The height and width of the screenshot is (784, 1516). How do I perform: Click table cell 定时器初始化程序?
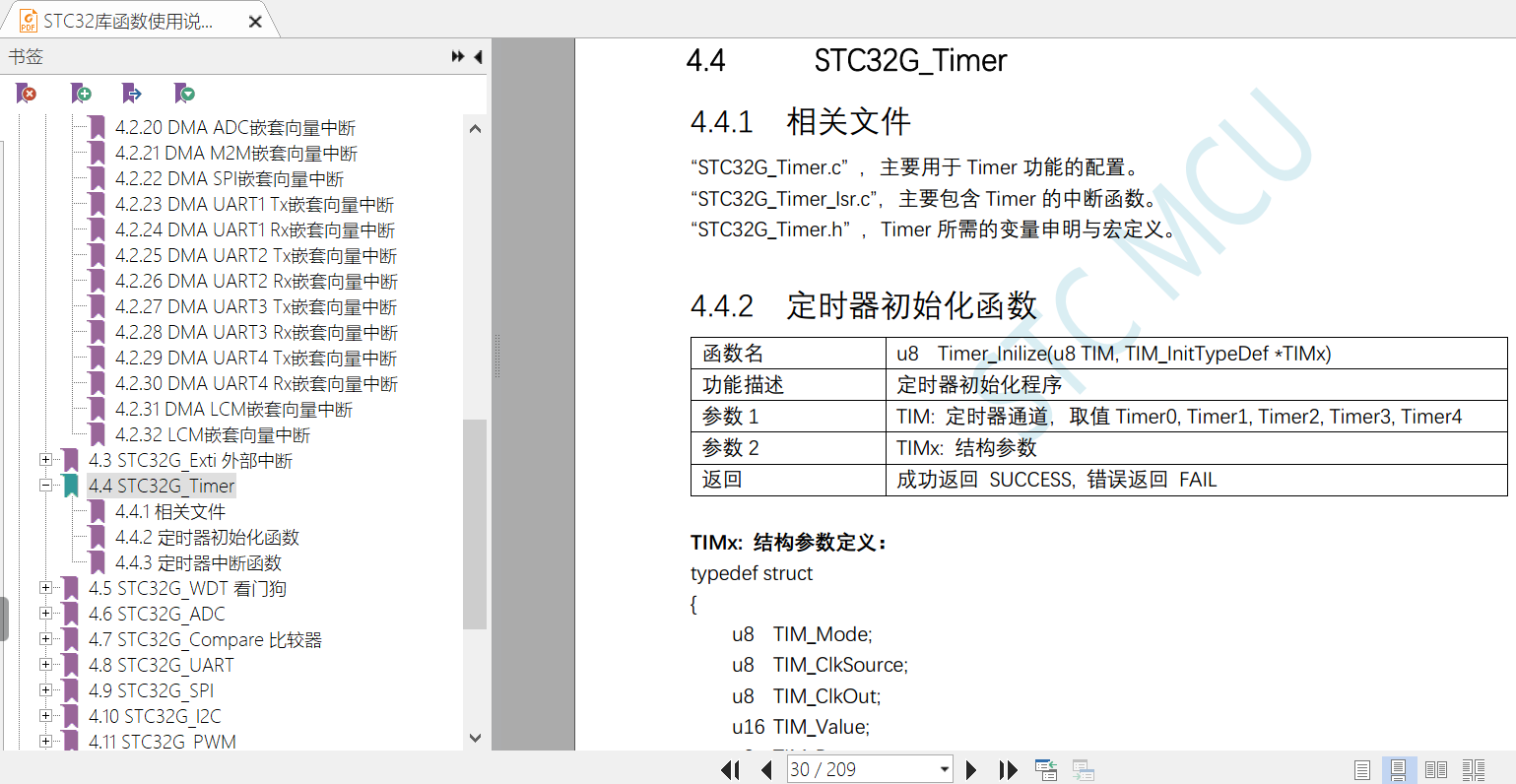[x=1197, y=384]
